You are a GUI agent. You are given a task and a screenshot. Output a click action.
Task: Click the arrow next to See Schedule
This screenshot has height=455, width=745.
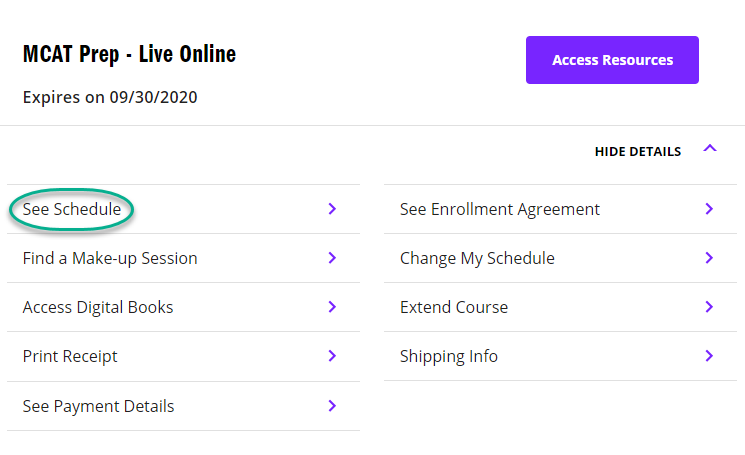click(332, 209)
